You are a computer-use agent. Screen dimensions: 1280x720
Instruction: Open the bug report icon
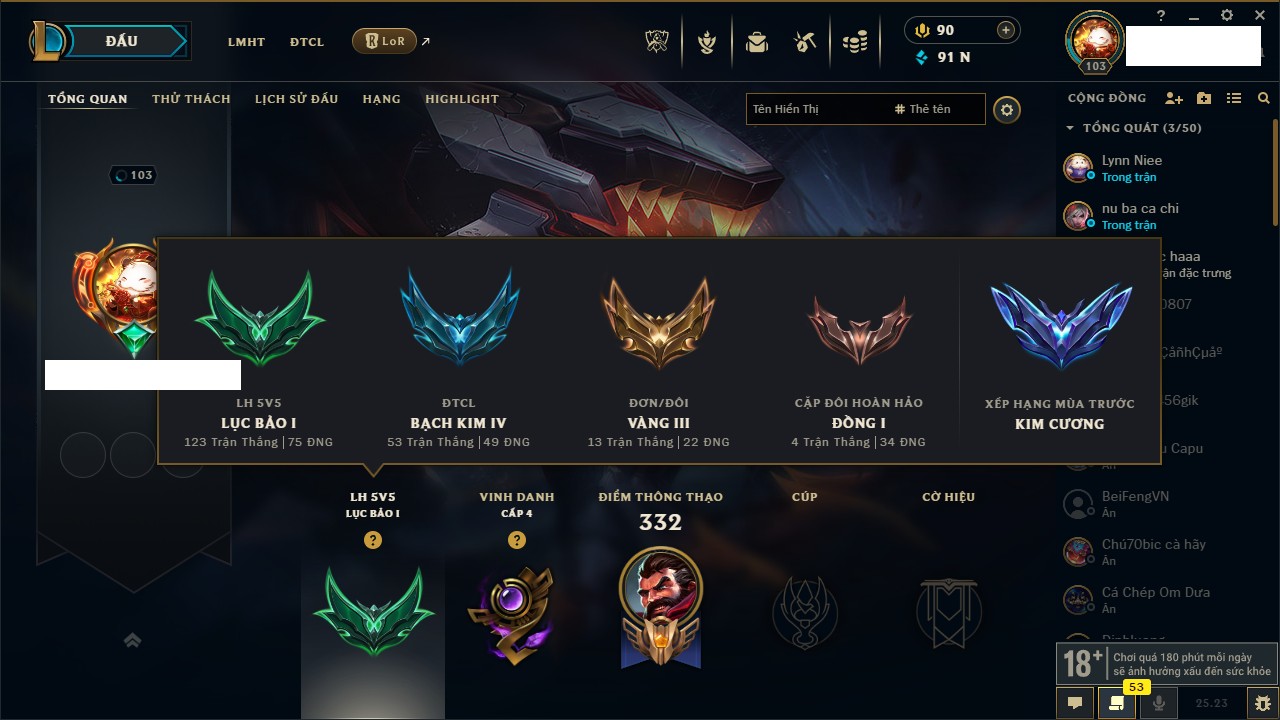click(1262, 703)
